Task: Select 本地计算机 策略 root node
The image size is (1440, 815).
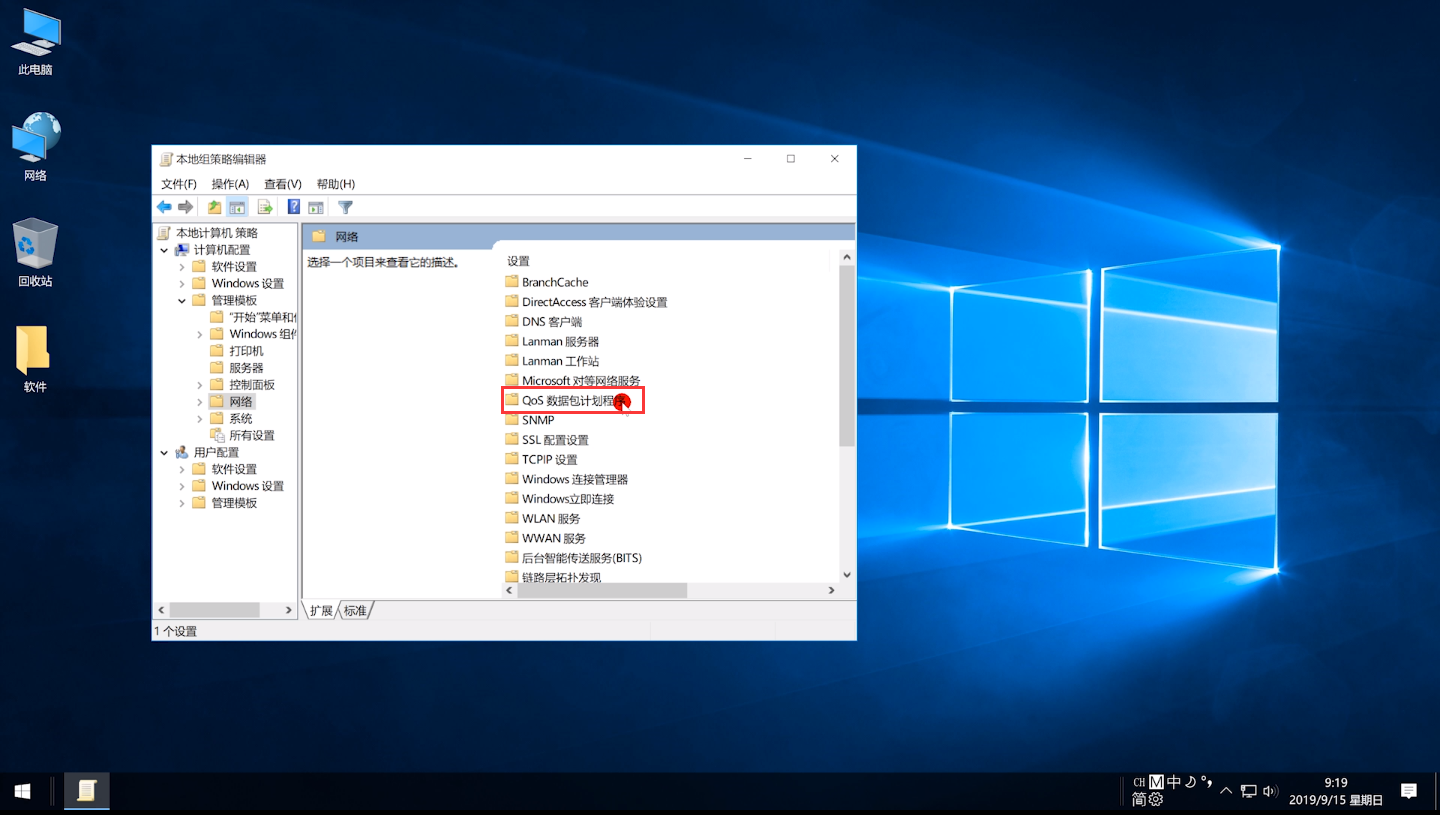Action: pos(207,233)
